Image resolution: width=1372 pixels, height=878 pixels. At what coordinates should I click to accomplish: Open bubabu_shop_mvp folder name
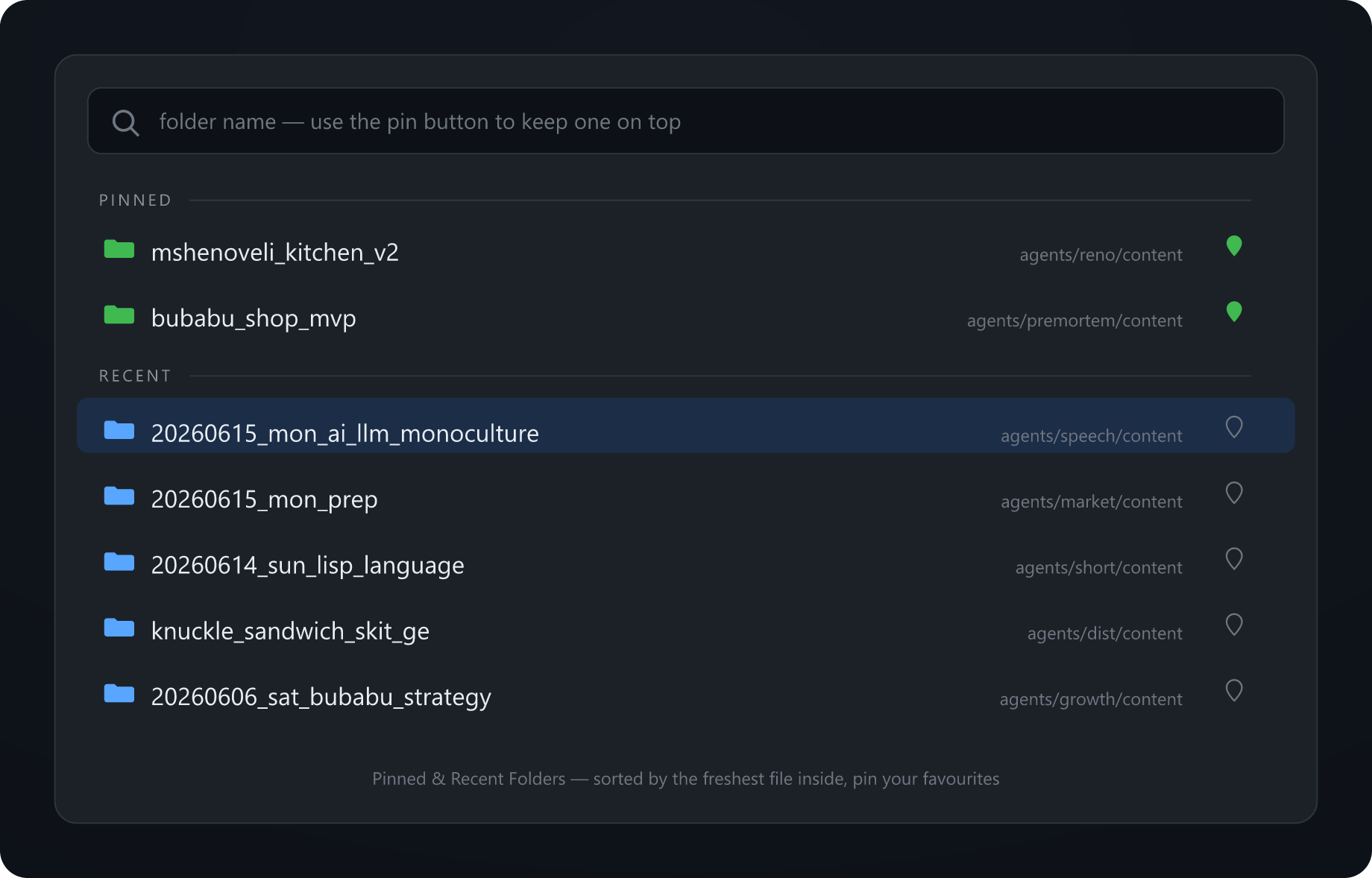pyautogui.click(x=254, y=318)
